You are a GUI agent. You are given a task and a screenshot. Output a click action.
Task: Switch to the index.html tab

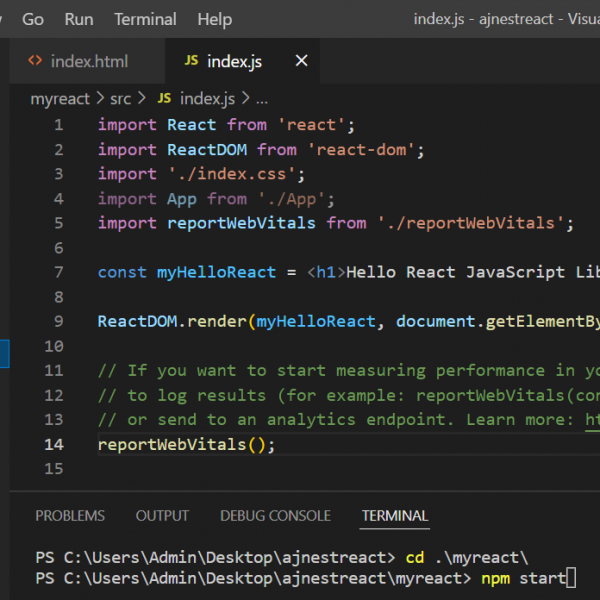tap(88, 61)
